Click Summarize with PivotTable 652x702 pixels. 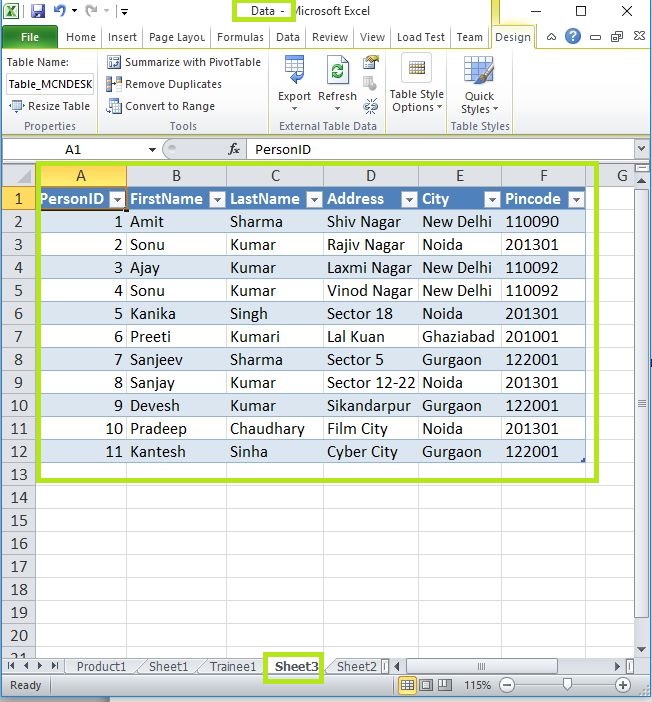point(184,62)
